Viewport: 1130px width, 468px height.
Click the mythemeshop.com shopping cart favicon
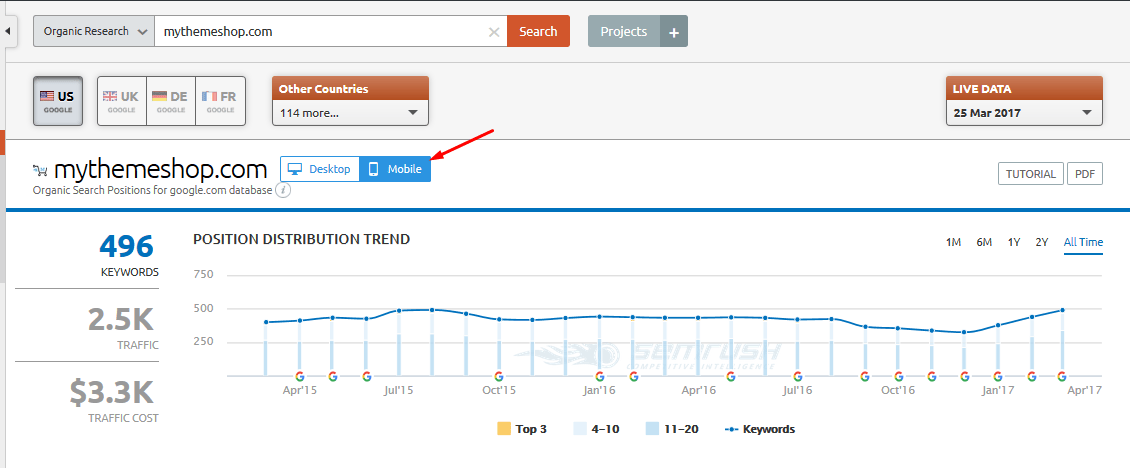coord(40,170)
